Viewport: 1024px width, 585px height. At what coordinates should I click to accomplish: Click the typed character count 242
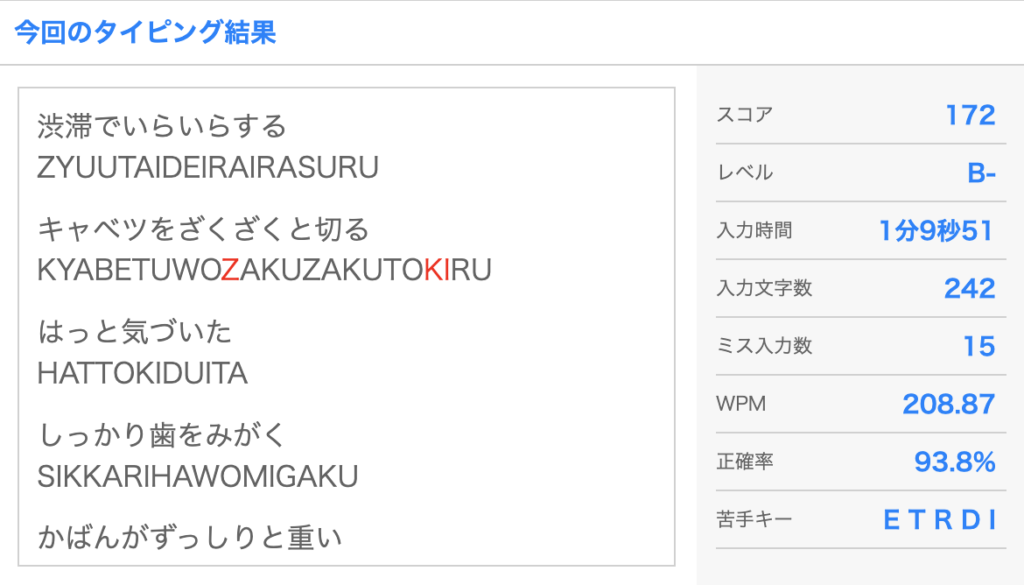pyautogui.click(x=969, y=289)
